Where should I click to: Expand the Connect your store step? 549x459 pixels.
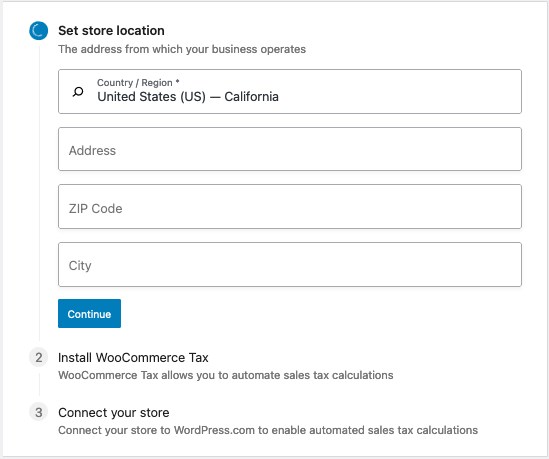click(x=114, y=412)
